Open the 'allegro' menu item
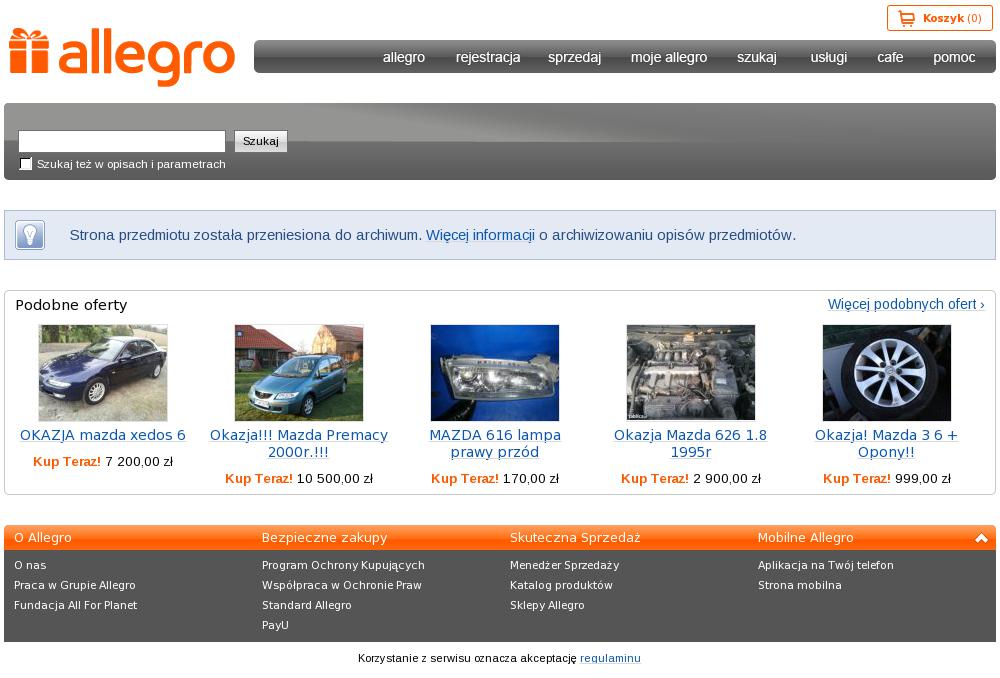Viewport: 1000px width, 678px height. click(404, 57)
